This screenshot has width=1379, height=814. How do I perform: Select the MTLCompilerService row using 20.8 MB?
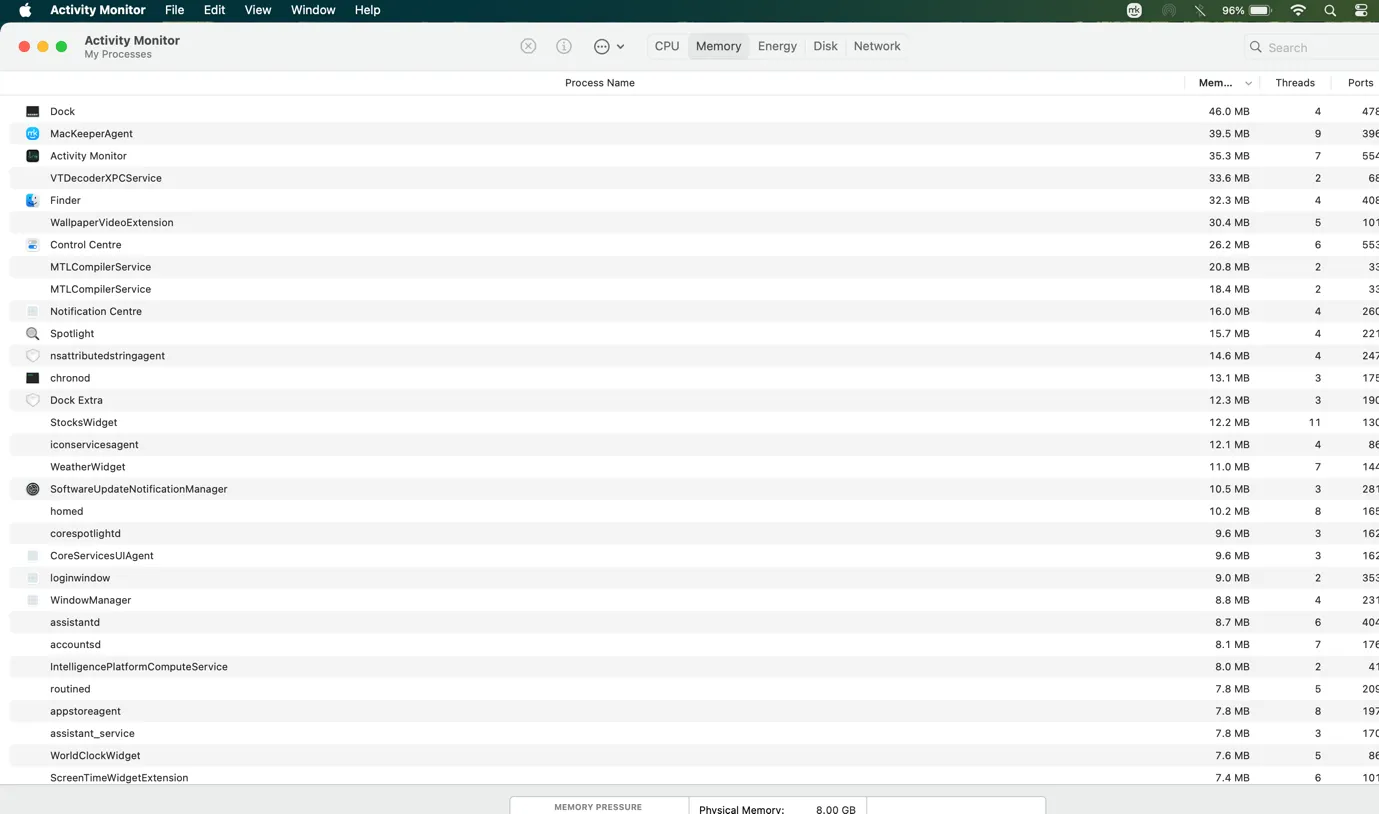click(694, 267)
